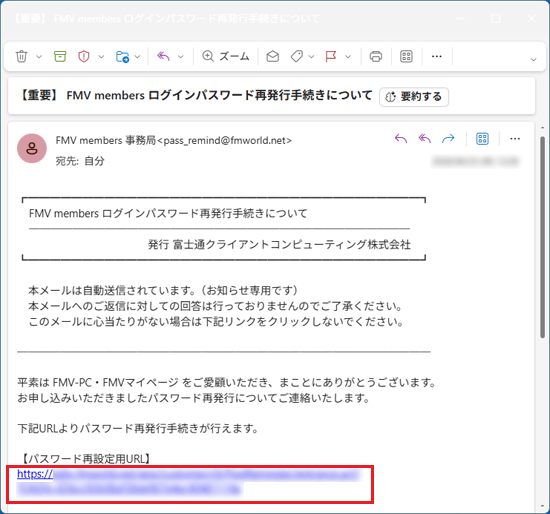This screenshot has width=550, height=514.
Task: Expand the flag options dropdown arrow
Action: click(x=348, y=56)
